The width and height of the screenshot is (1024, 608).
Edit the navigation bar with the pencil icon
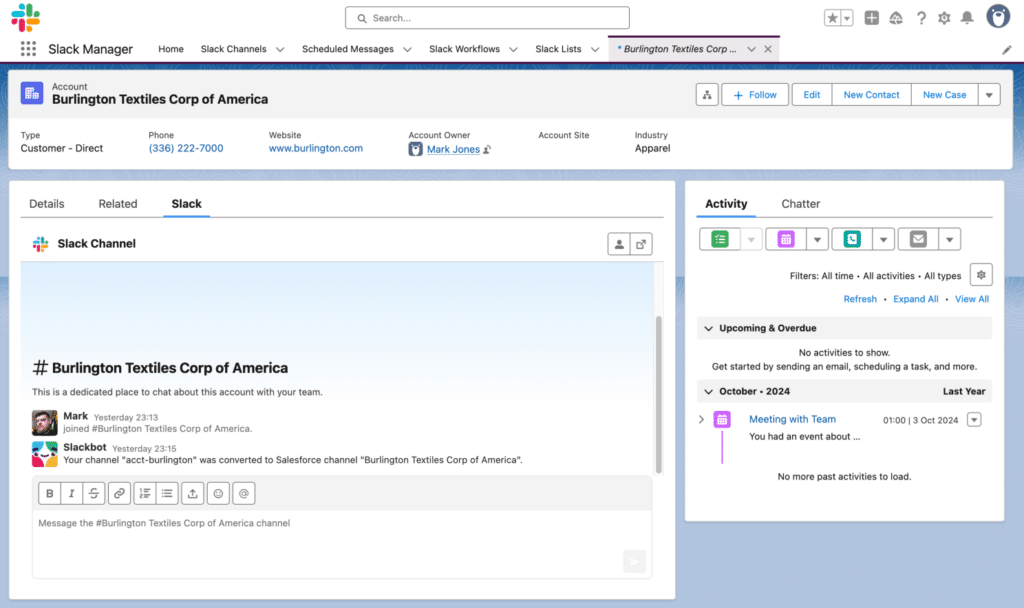pyautogui.click(x=1006, y=50)
